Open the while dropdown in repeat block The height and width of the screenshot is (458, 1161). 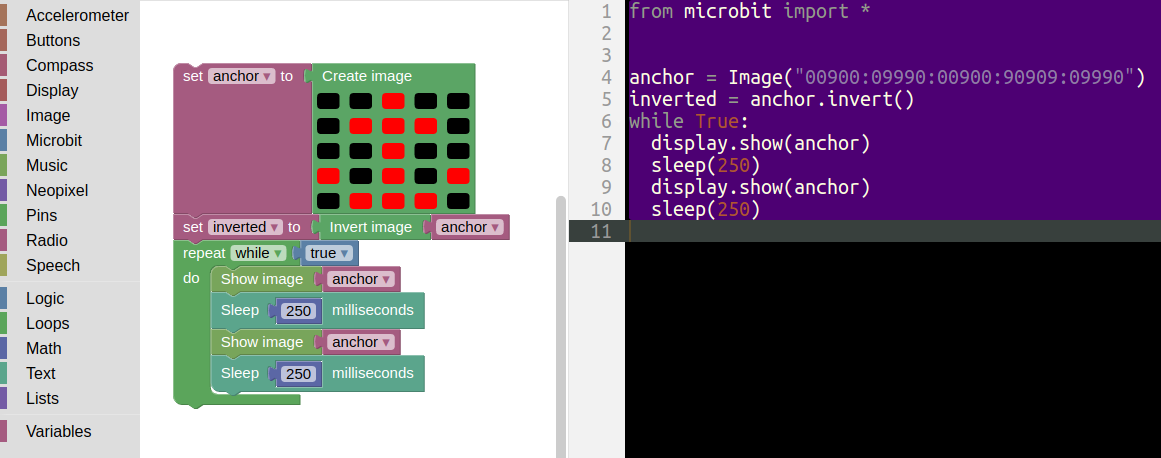click(x=258, y=253)
